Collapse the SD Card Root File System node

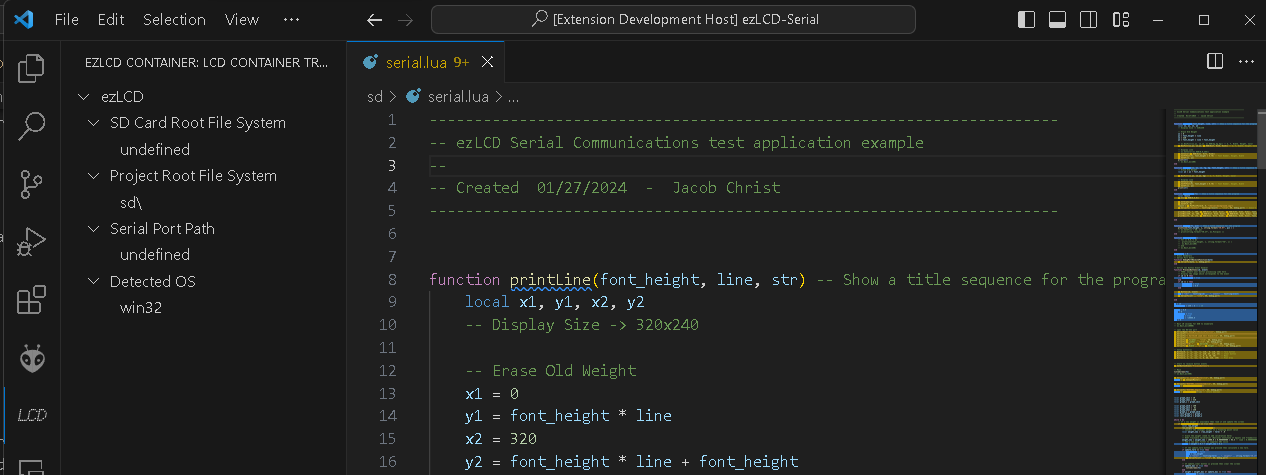point(93,123)
